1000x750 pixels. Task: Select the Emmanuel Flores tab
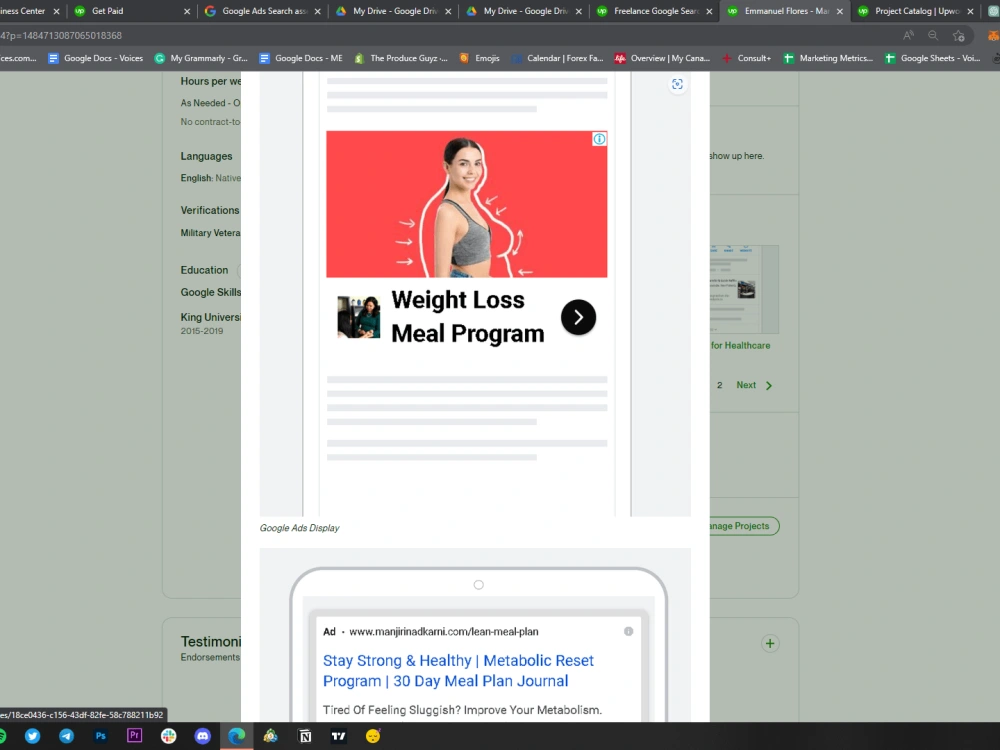(x=785, y=11)
